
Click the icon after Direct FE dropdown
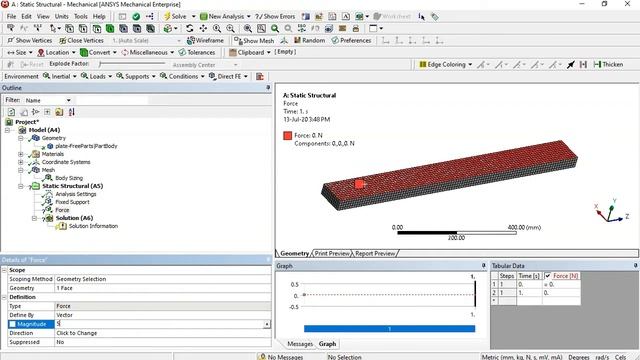(260, 76)
